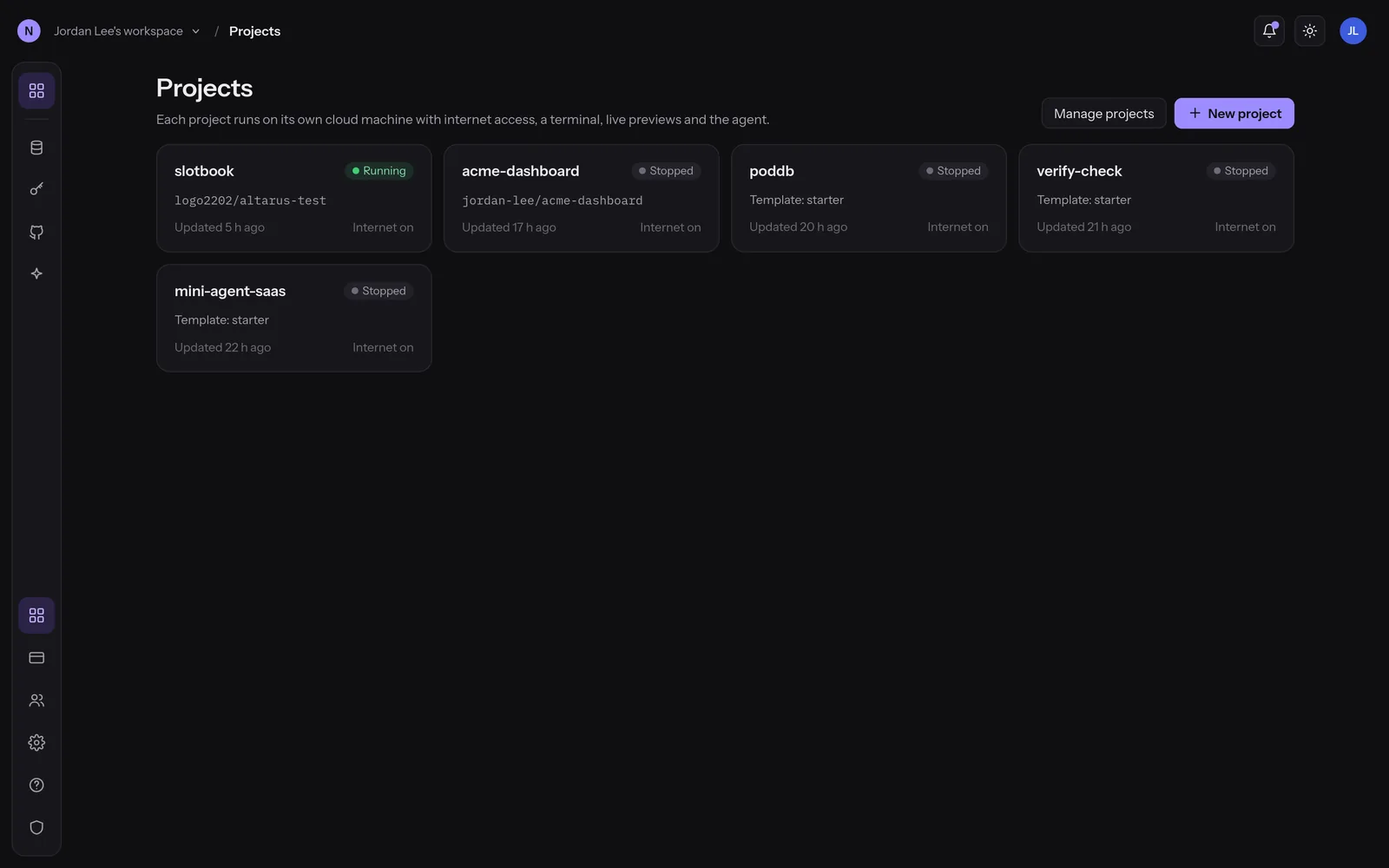Open the settings gear icon in sidebar
This screenshot has height=868, width=1389.
coord(36,743)
